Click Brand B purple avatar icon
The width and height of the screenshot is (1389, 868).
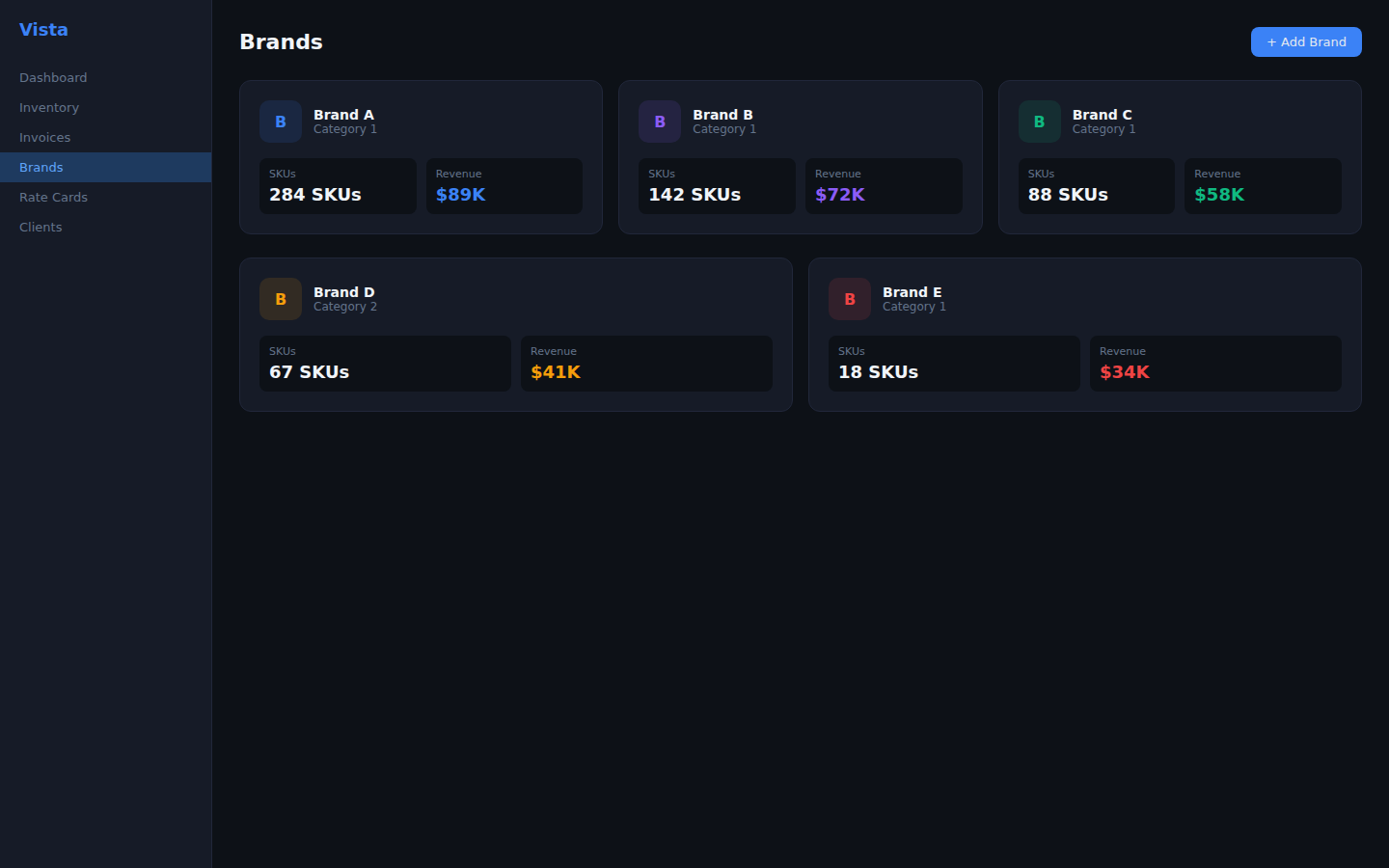pyautogui.click(x=659, y=122)
